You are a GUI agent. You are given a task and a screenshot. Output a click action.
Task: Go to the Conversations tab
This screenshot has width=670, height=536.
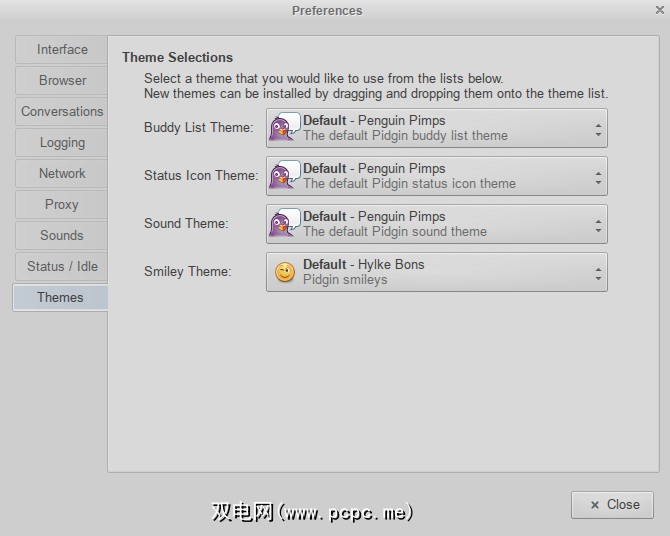point(62,112)
